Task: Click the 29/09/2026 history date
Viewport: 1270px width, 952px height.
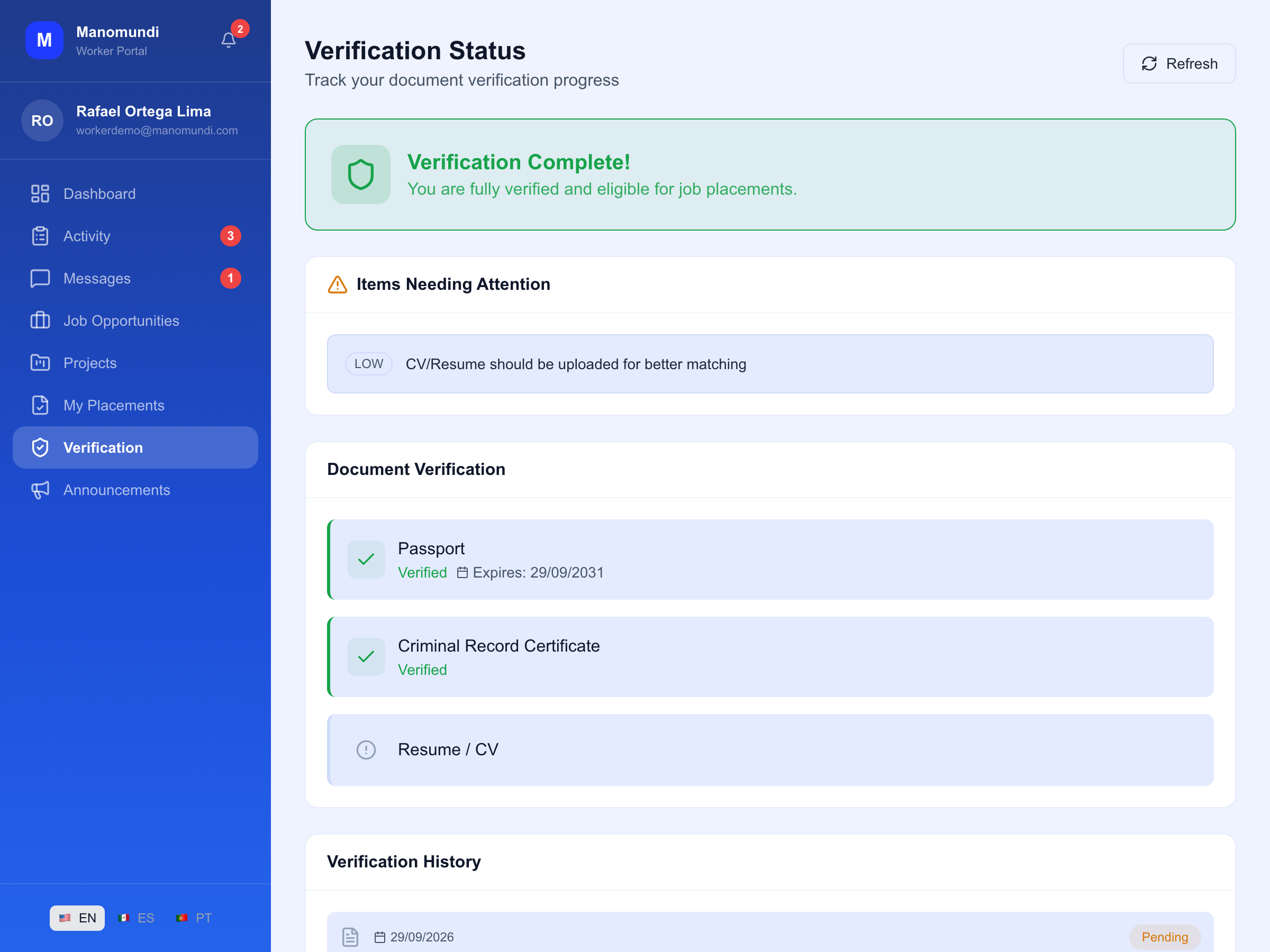Action: 422,937
